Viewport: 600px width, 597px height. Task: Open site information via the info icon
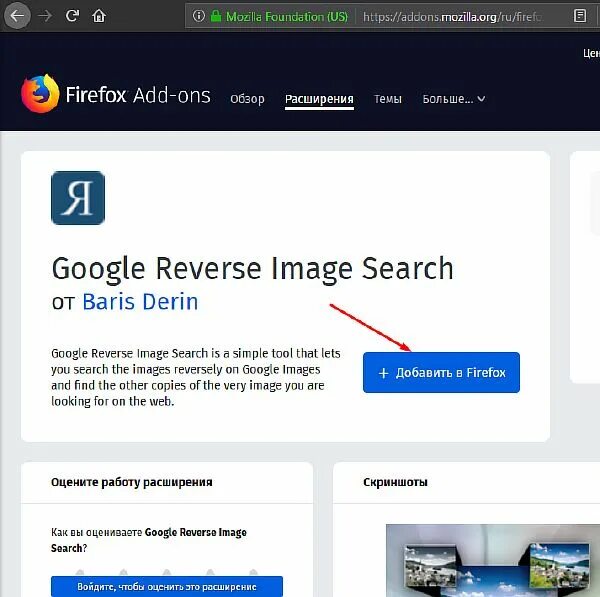point(199,16)
